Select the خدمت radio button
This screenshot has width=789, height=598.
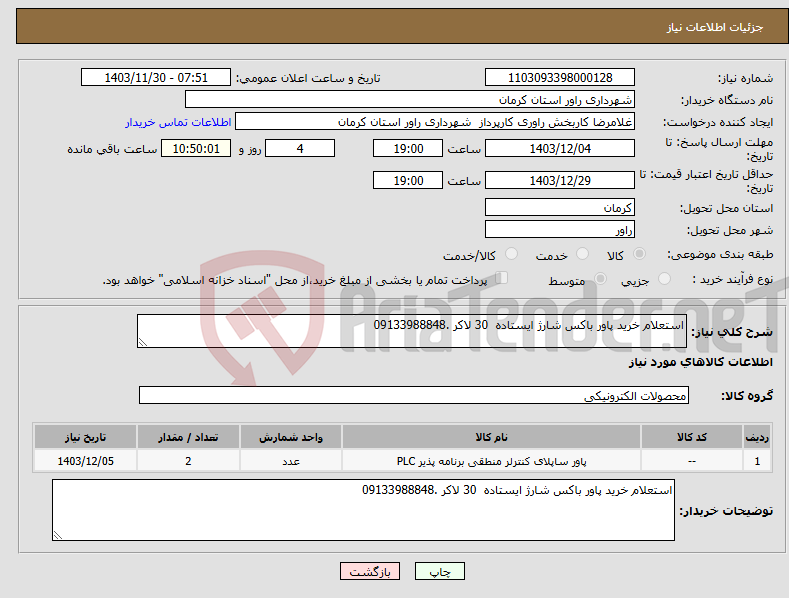coord(582,254)
